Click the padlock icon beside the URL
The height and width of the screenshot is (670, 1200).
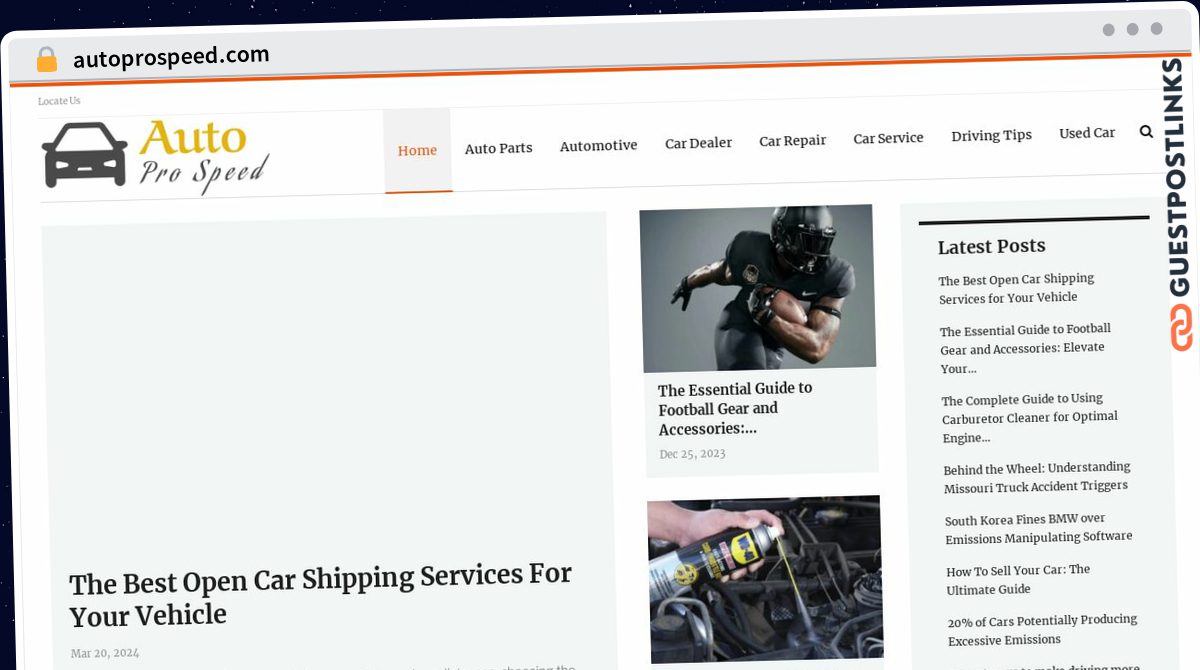pos(46,60)
